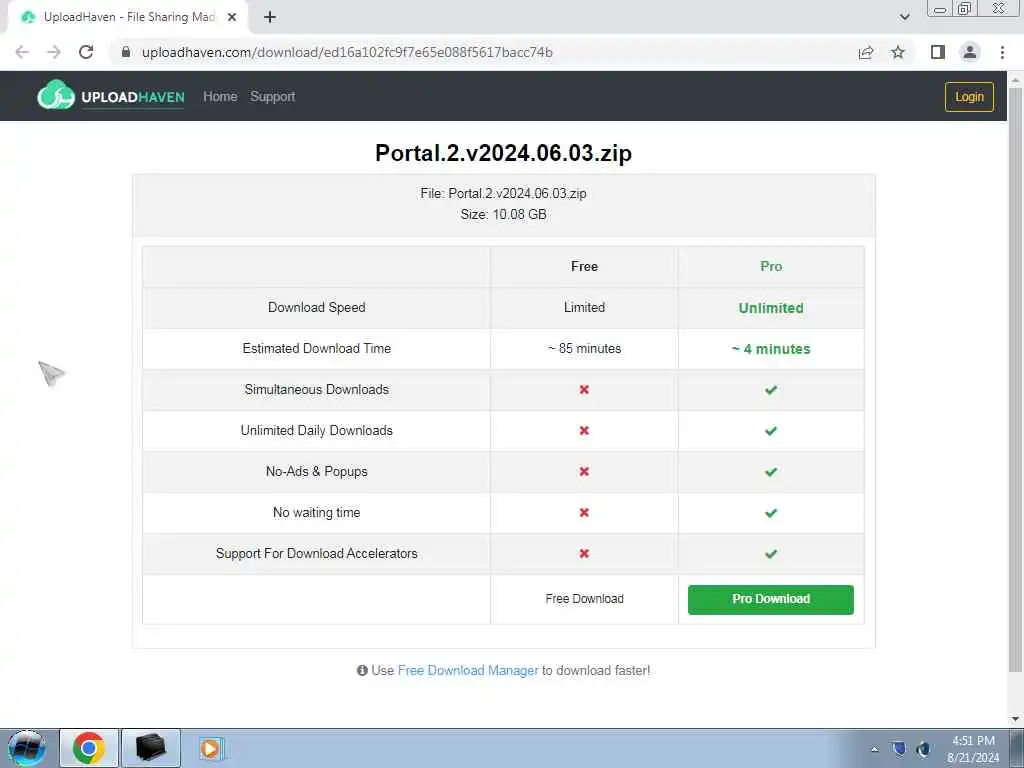Viewport: 1024px width, 768px height.
Task: Click the green check for Unlimited Daily Downloads
Action: click(771, 431)
